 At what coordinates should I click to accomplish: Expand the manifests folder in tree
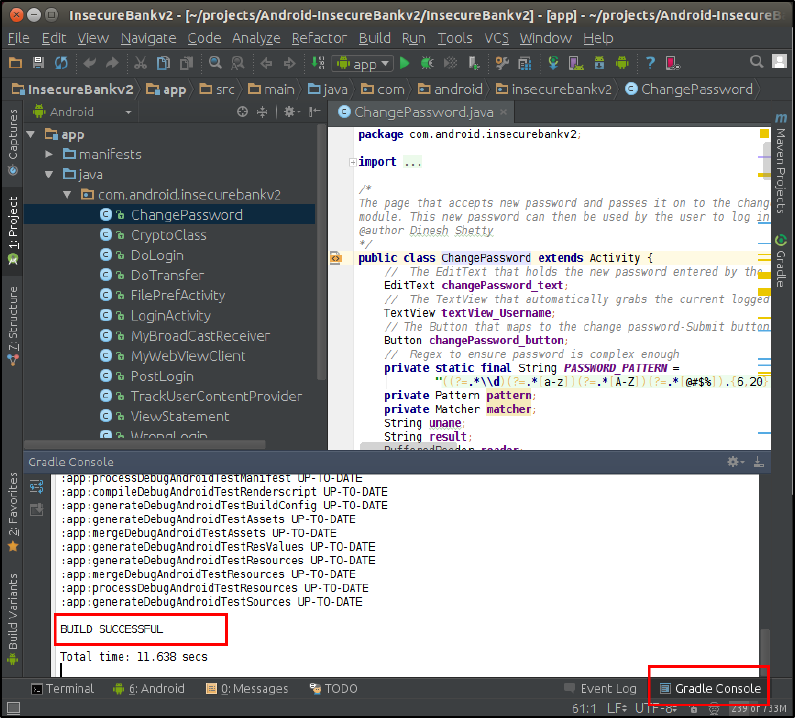[x=49, y=154]
